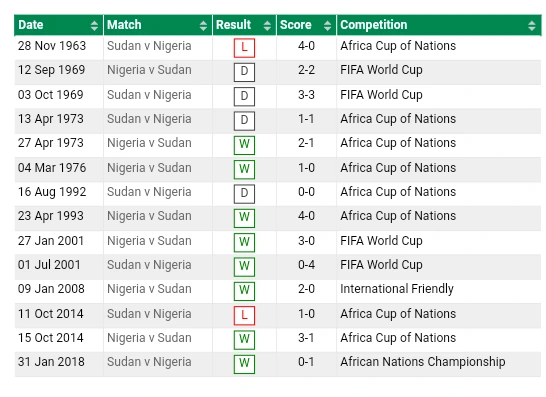The width and height of the screenshot is (546, 397).
Task: Click the Competition column header text
Action: click(374, 25)
